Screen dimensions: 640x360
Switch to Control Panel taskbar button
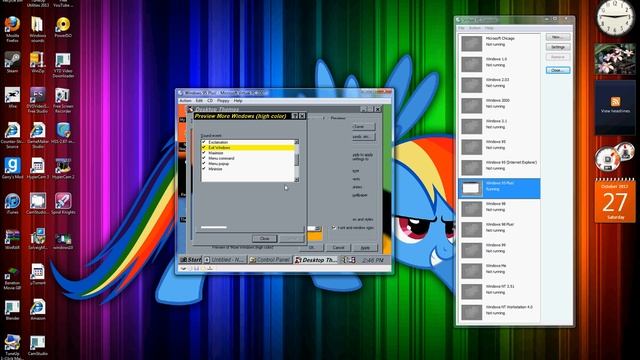[x=270, y=260]
